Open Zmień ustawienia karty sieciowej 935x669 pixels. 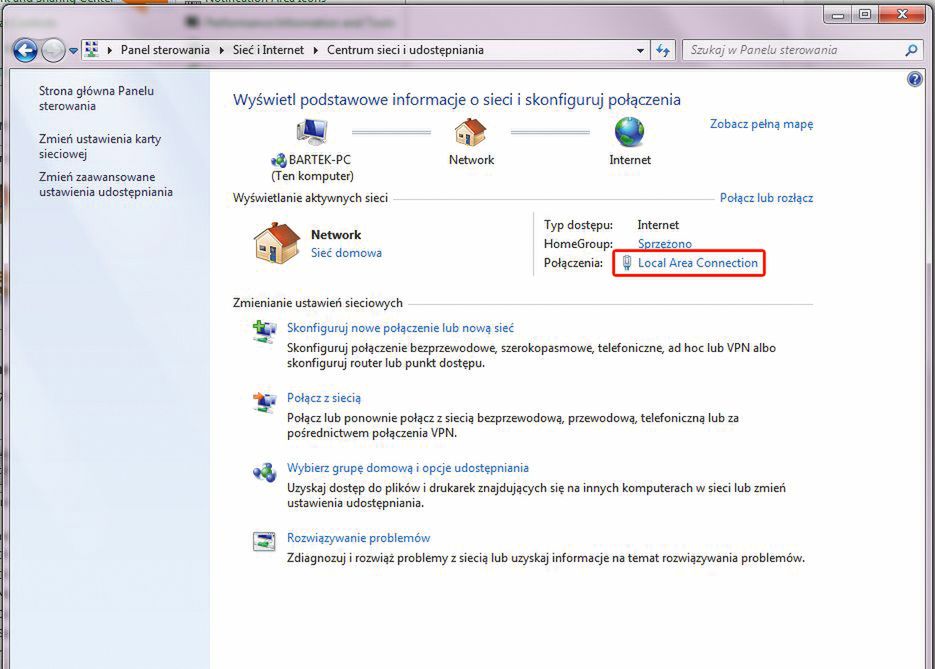point(100,146)
